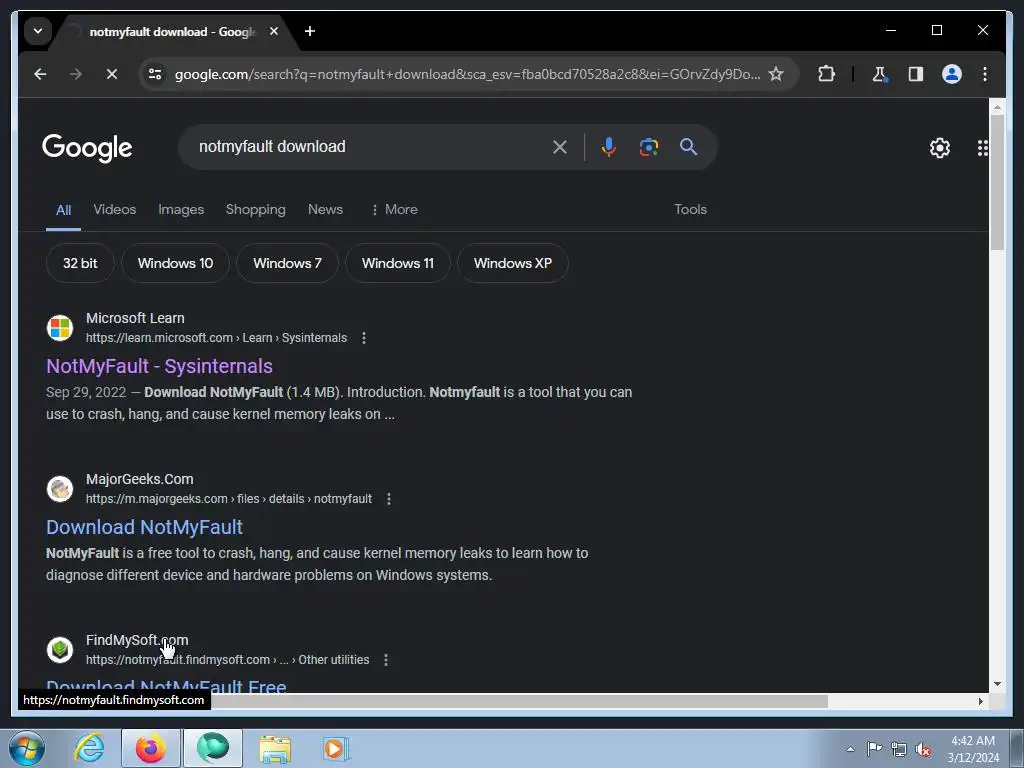Viewport: 1024px width, 768px height.
Task: Open options for FindMySoft result
Action: point(386,660)
